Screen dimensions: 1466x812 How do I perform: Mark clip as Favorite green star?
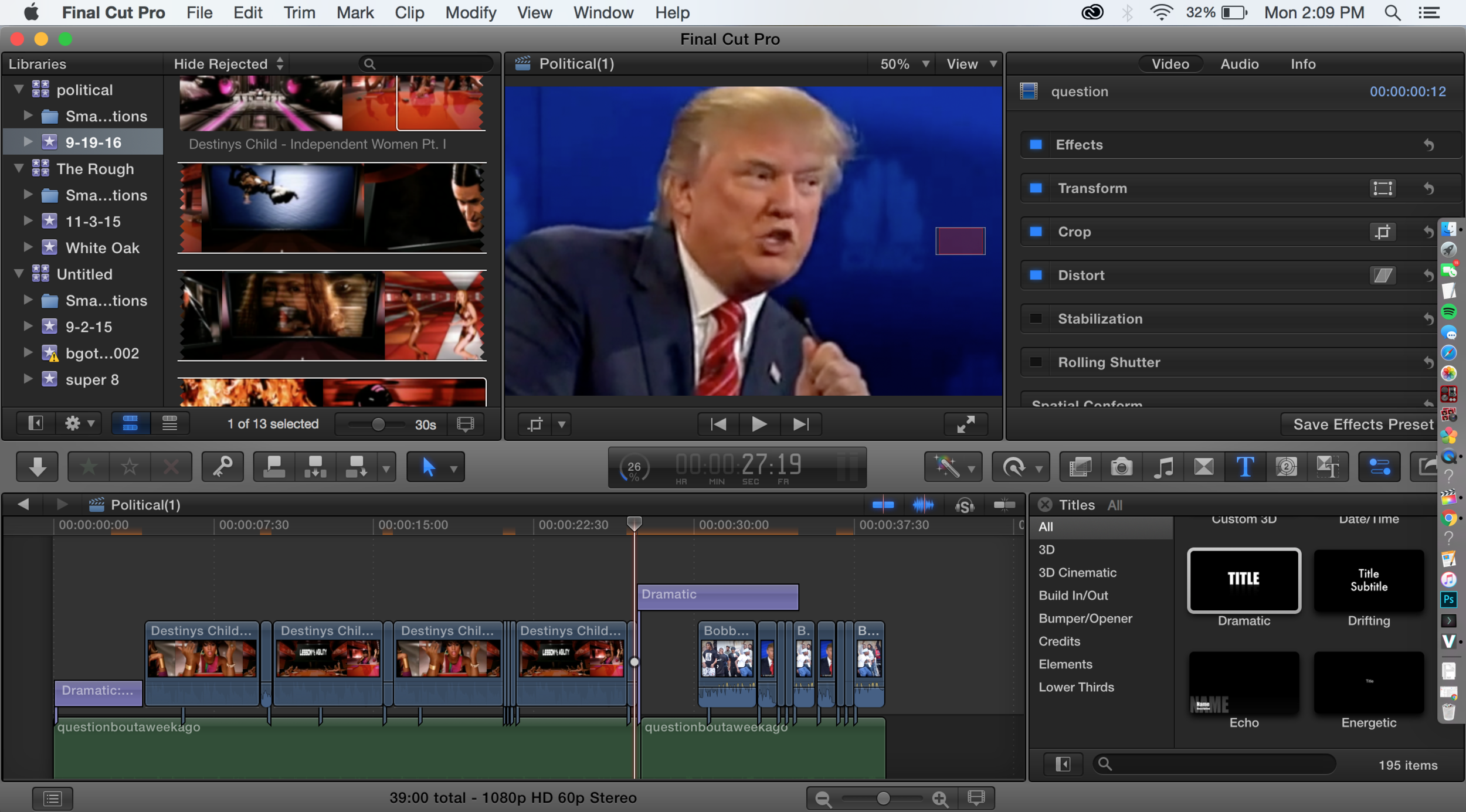click(x=89, y=467)
